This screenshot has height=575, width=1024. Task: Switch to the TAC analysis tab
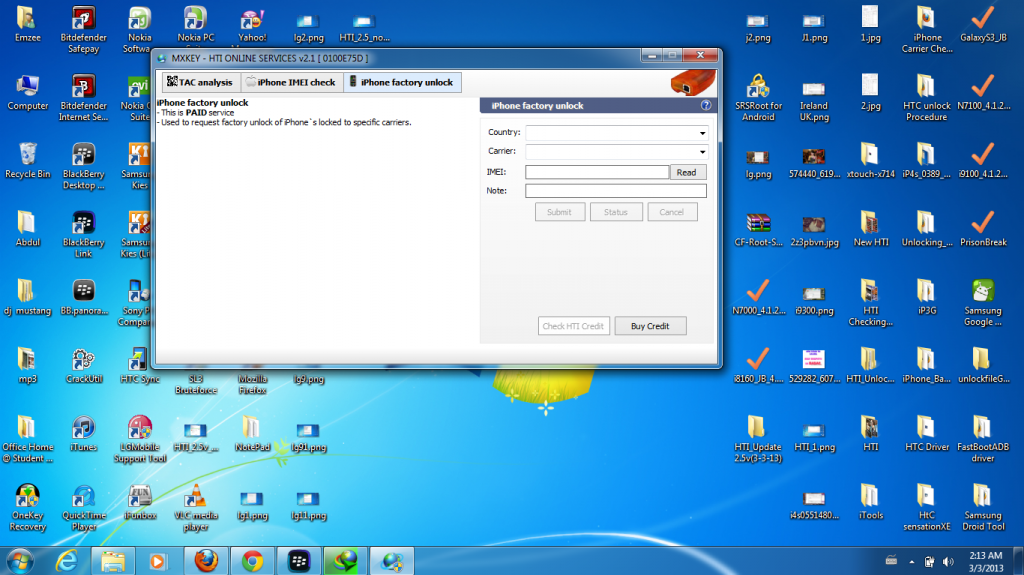tap(200, 82)
